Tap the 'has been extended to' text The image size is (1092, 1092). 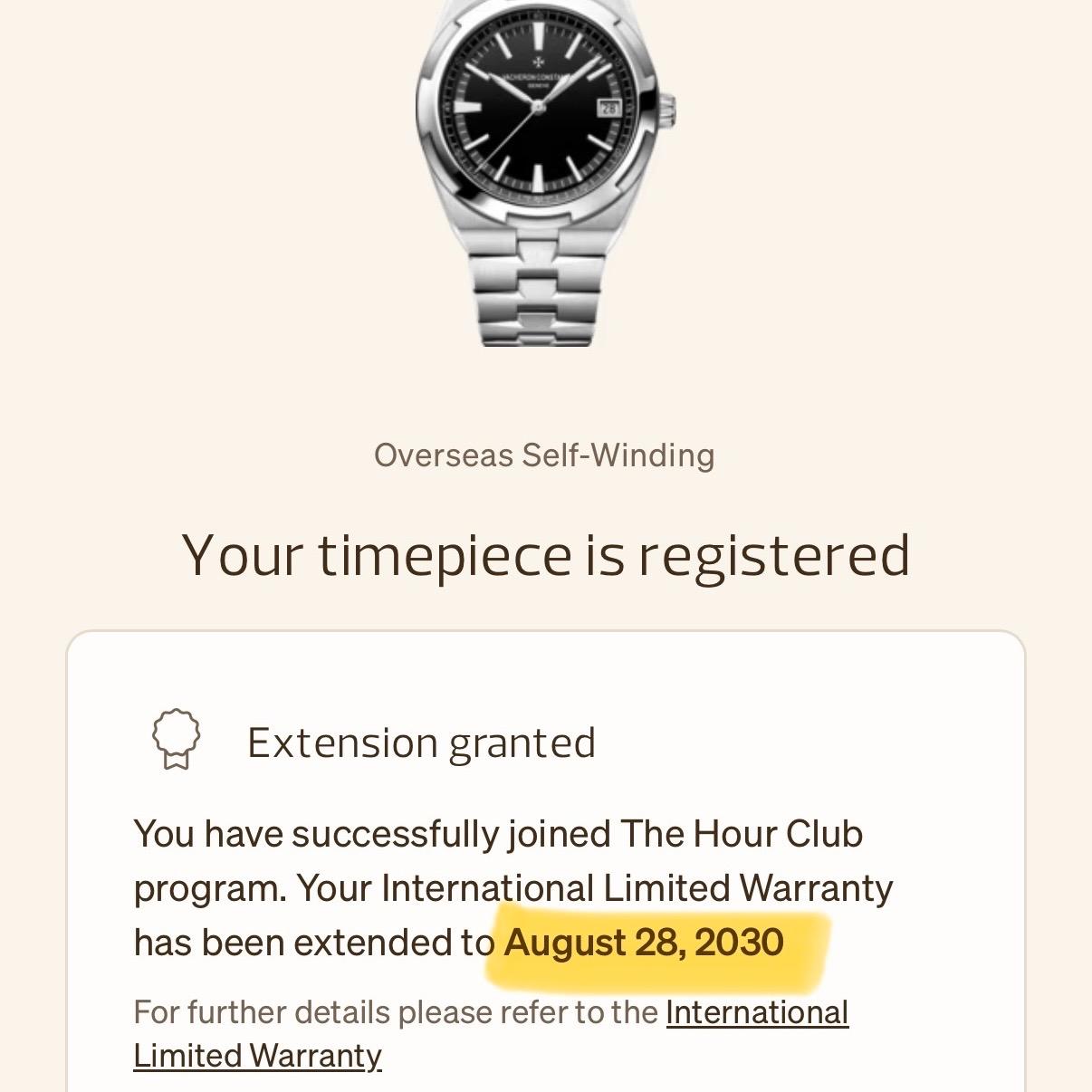[x=314, y=943]
